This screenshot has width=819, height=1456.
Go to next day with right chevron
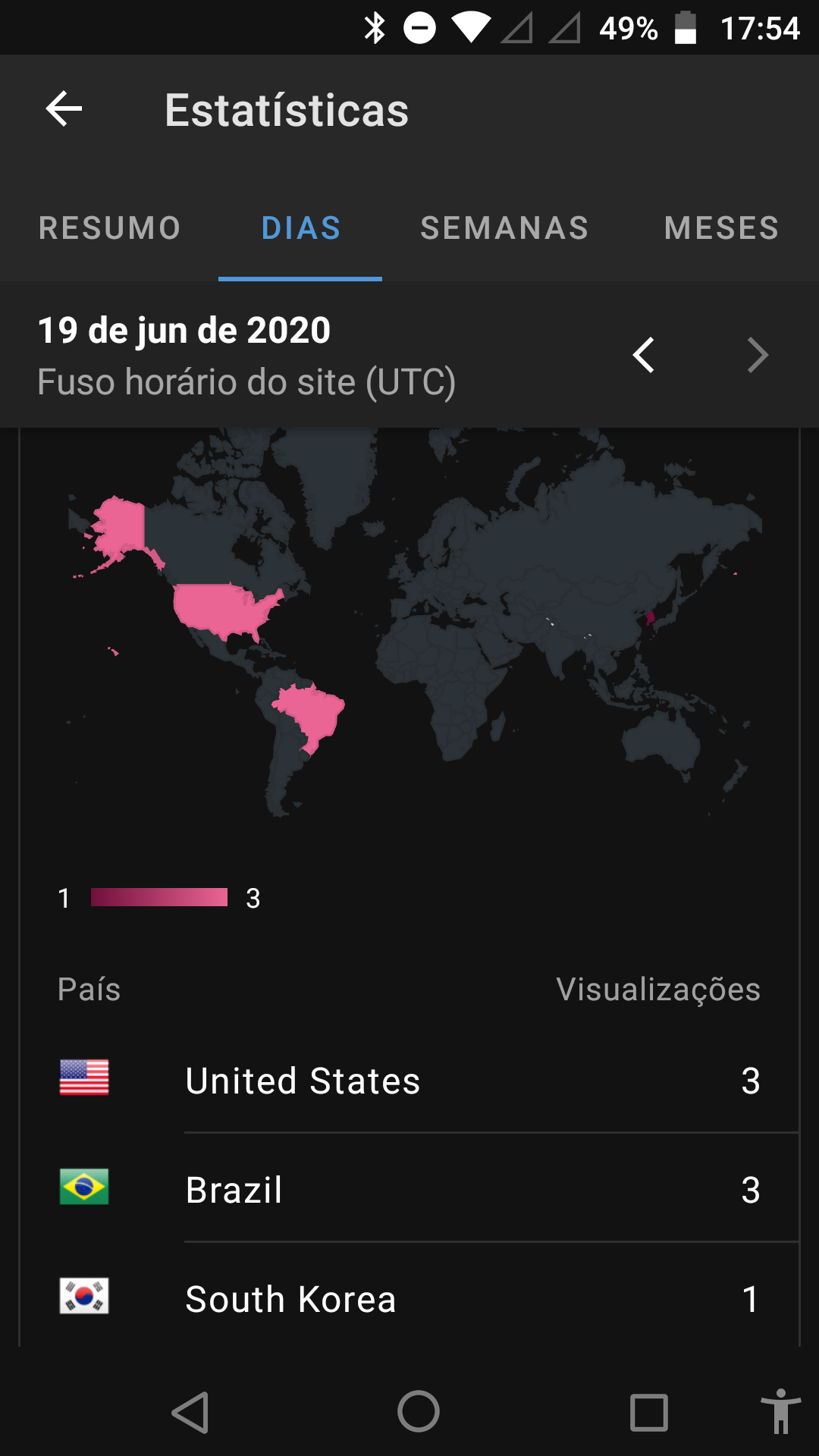(757, 355)
